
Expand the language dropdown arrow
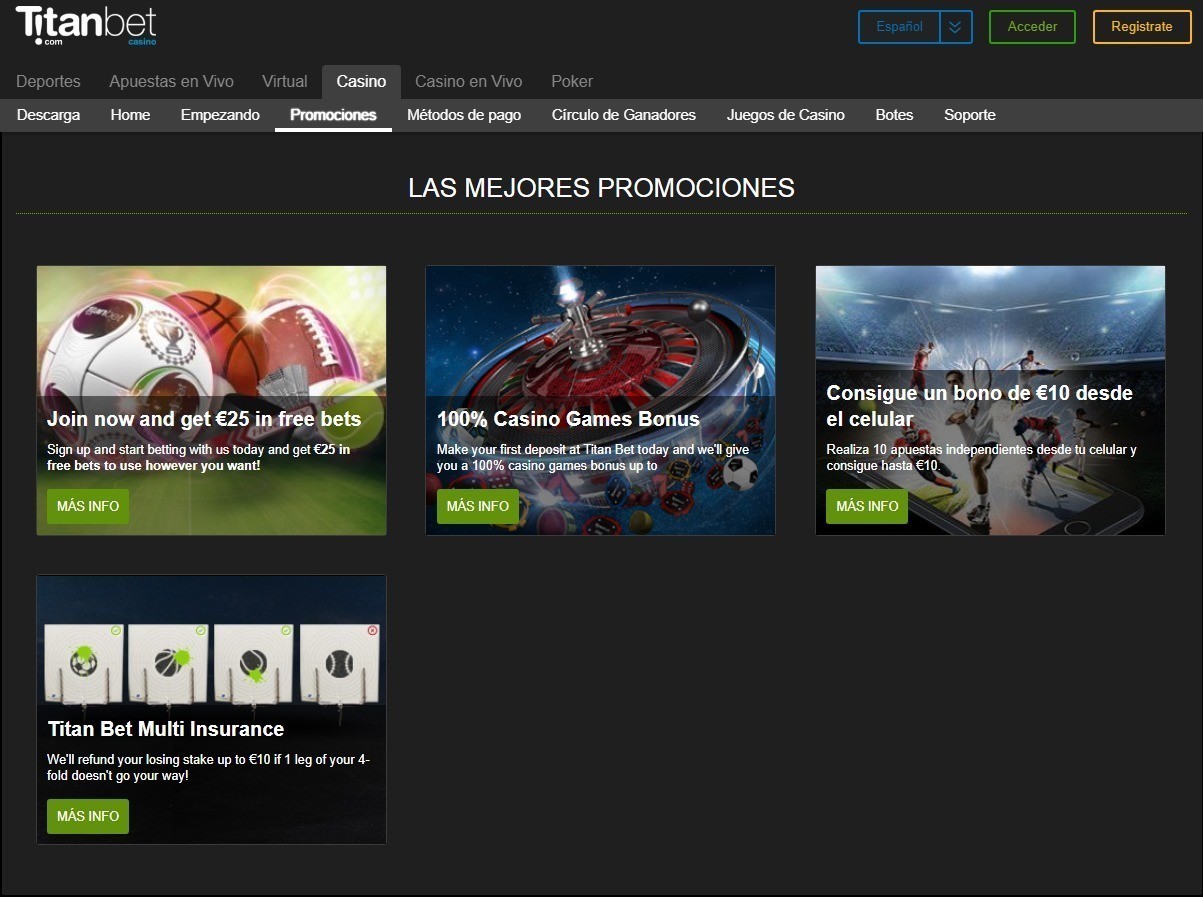click(x=956, y=27)
